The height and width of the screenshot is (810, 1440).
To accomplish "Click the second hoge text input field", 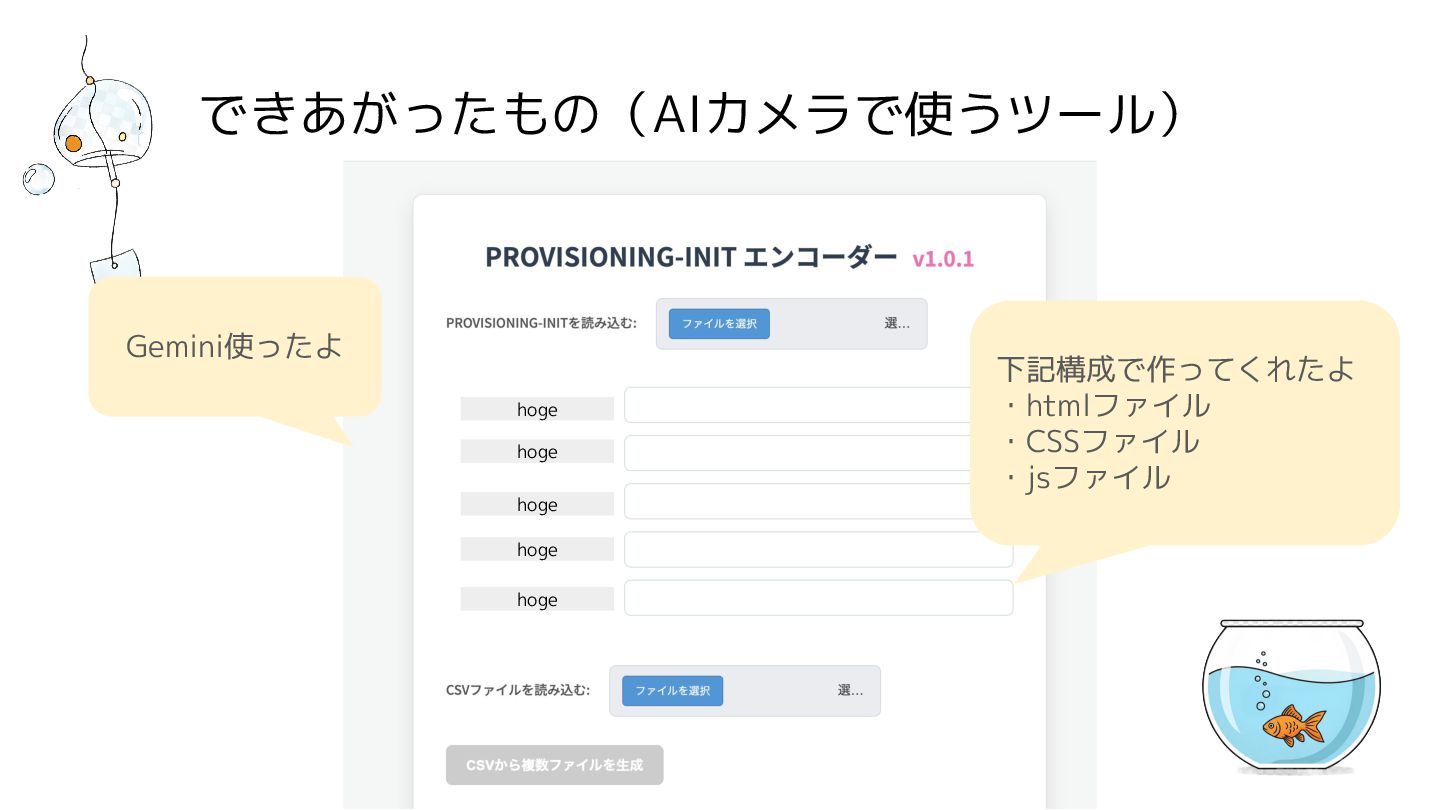I will pos(818,453).
